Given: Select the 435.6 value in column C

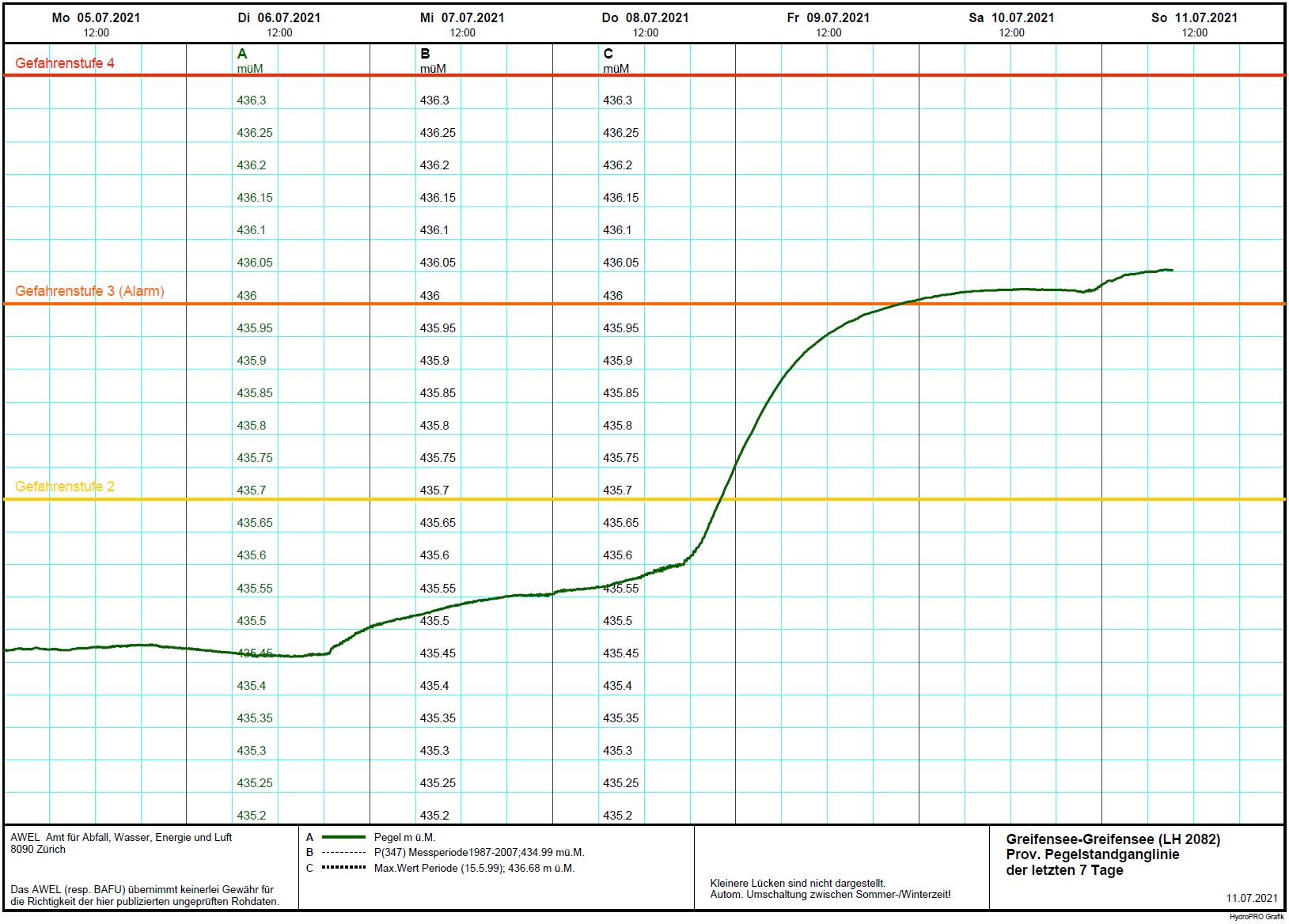Looking at the screenshot, I should coord(618,555).
